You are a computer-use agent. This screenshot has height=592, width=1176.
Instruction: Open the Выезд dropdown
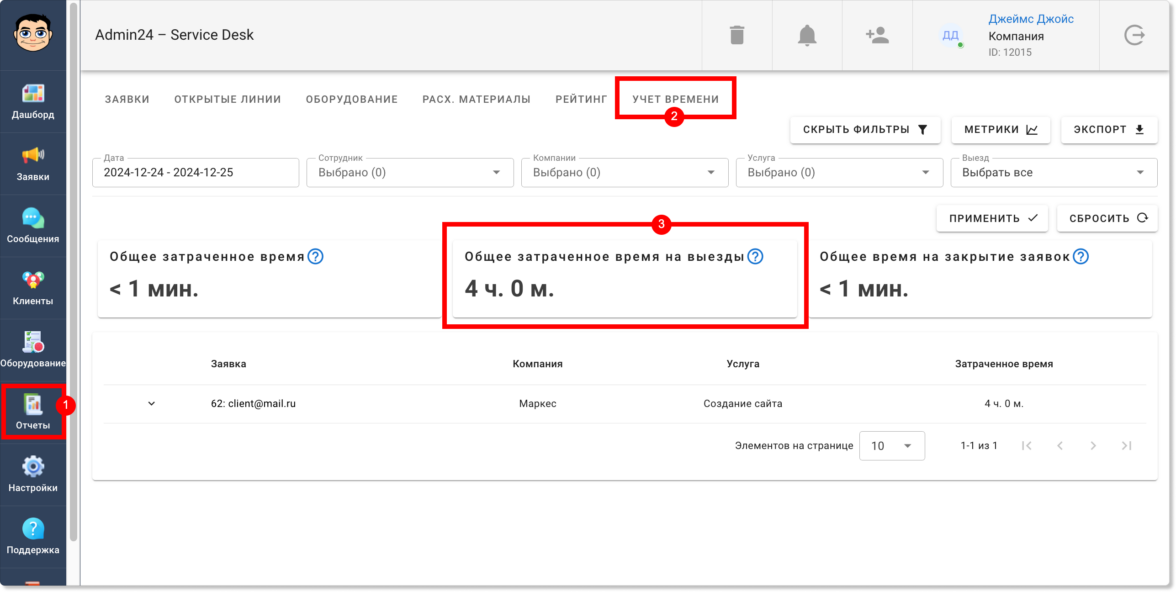1054,173
